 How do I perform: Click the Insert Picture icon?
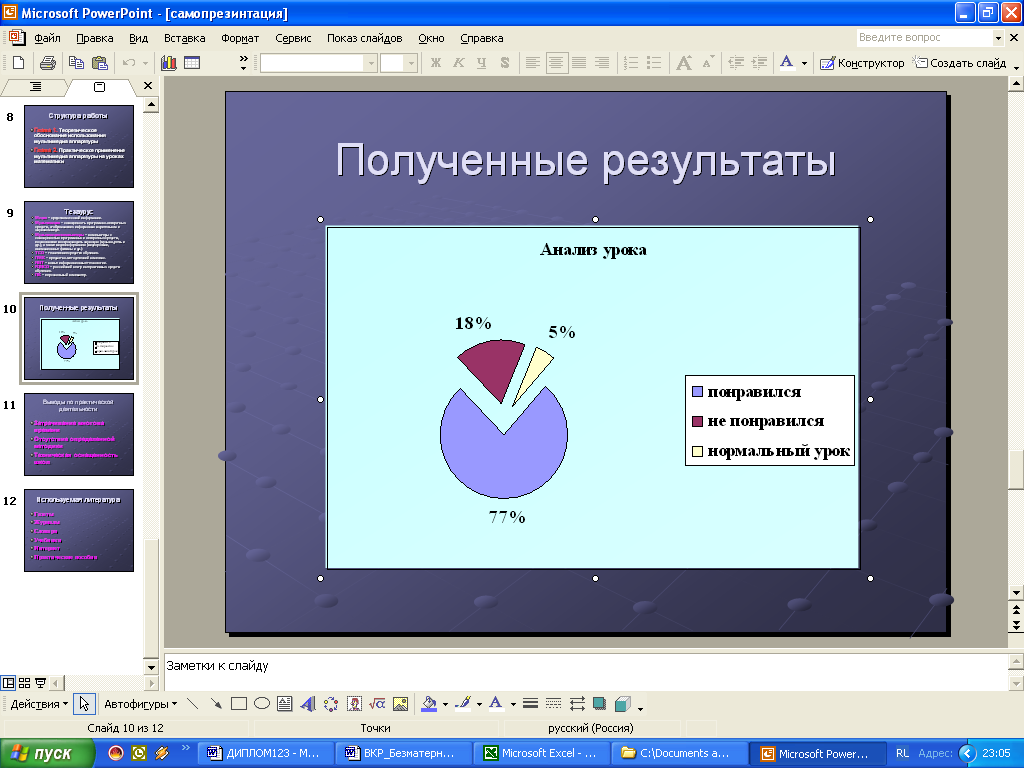click(401, 704)
